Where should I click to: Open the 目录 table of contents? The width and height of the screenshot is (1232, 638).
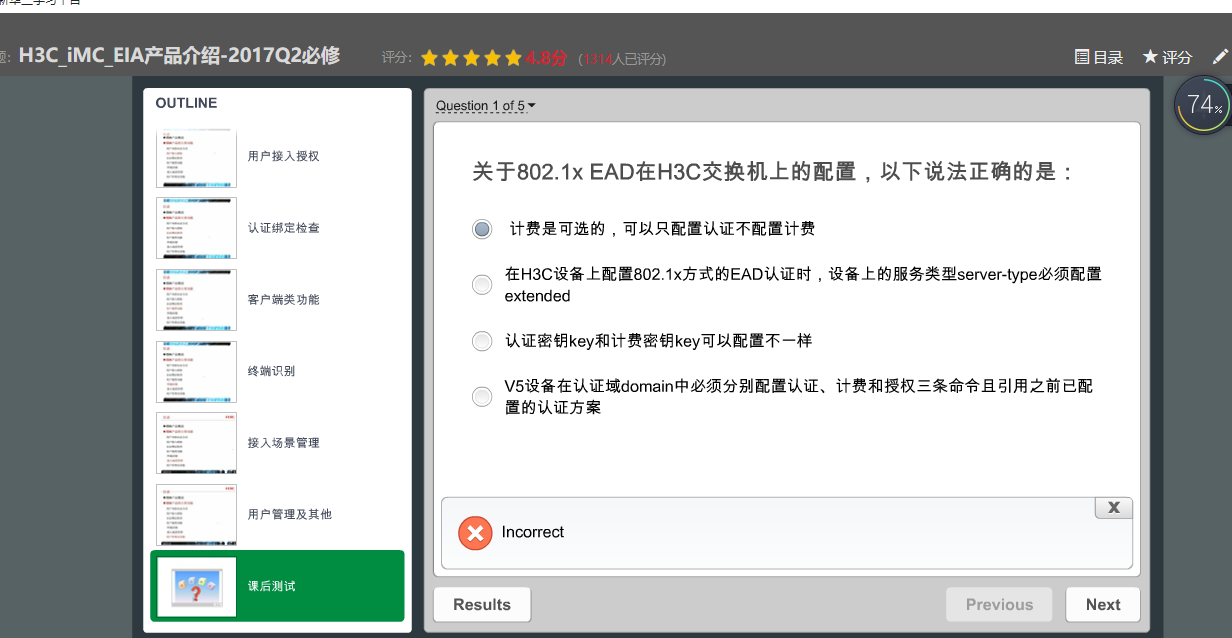click(x=1098, y=57)
